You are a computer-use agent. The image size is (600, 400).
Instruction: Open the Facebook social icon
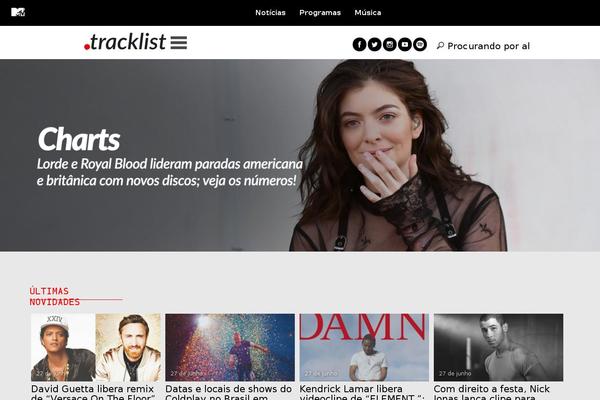pyautogui.click(x=359, y=44)
